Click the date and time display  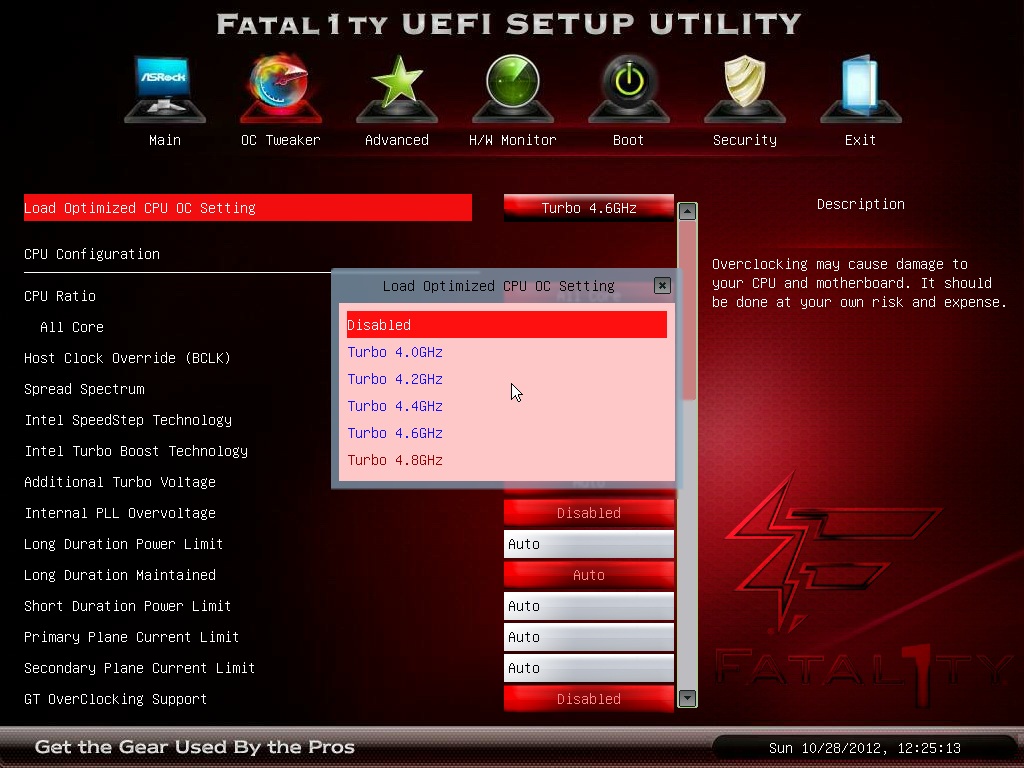coord(864,748)
